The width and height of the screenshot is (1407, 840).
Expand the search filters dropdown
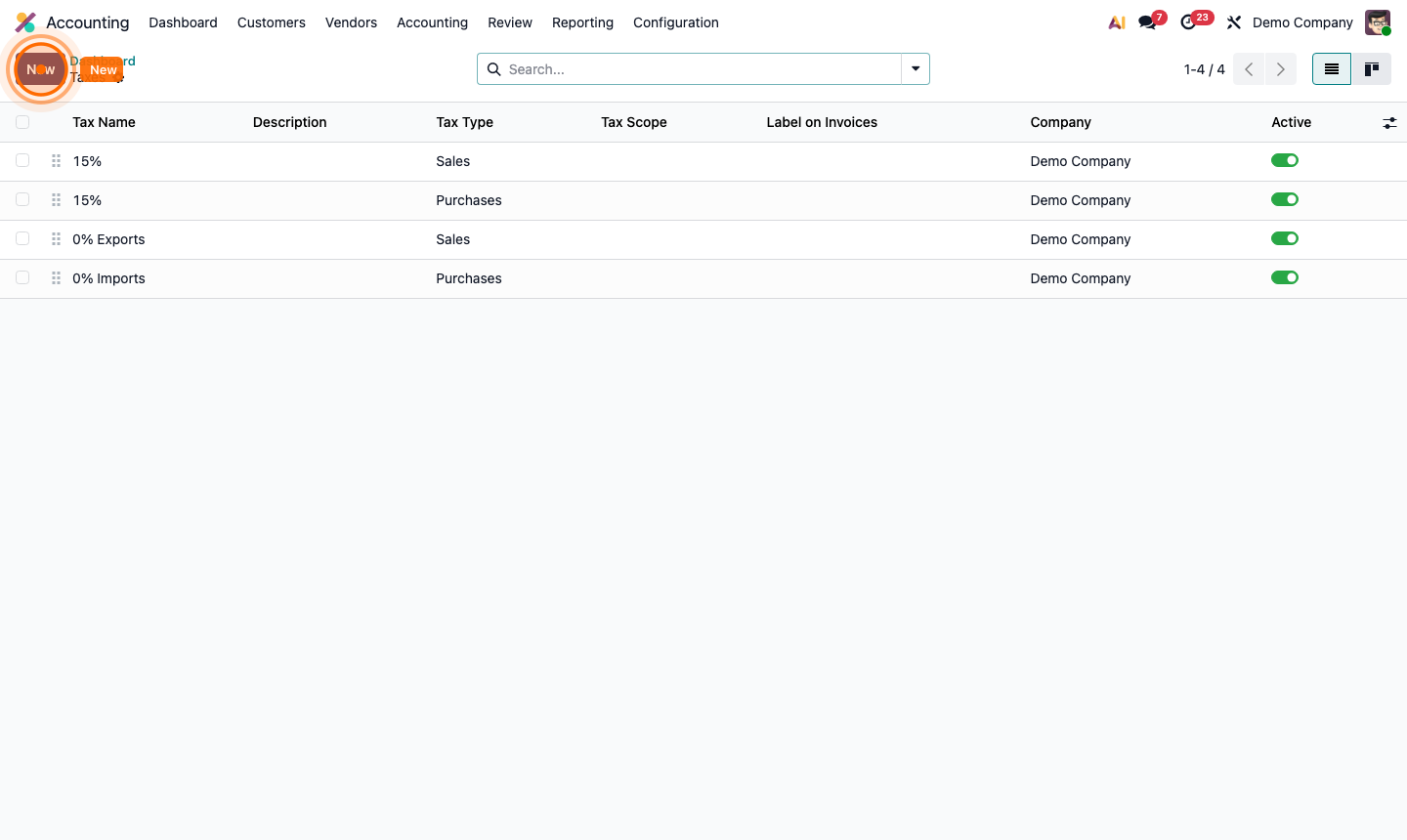915,68
